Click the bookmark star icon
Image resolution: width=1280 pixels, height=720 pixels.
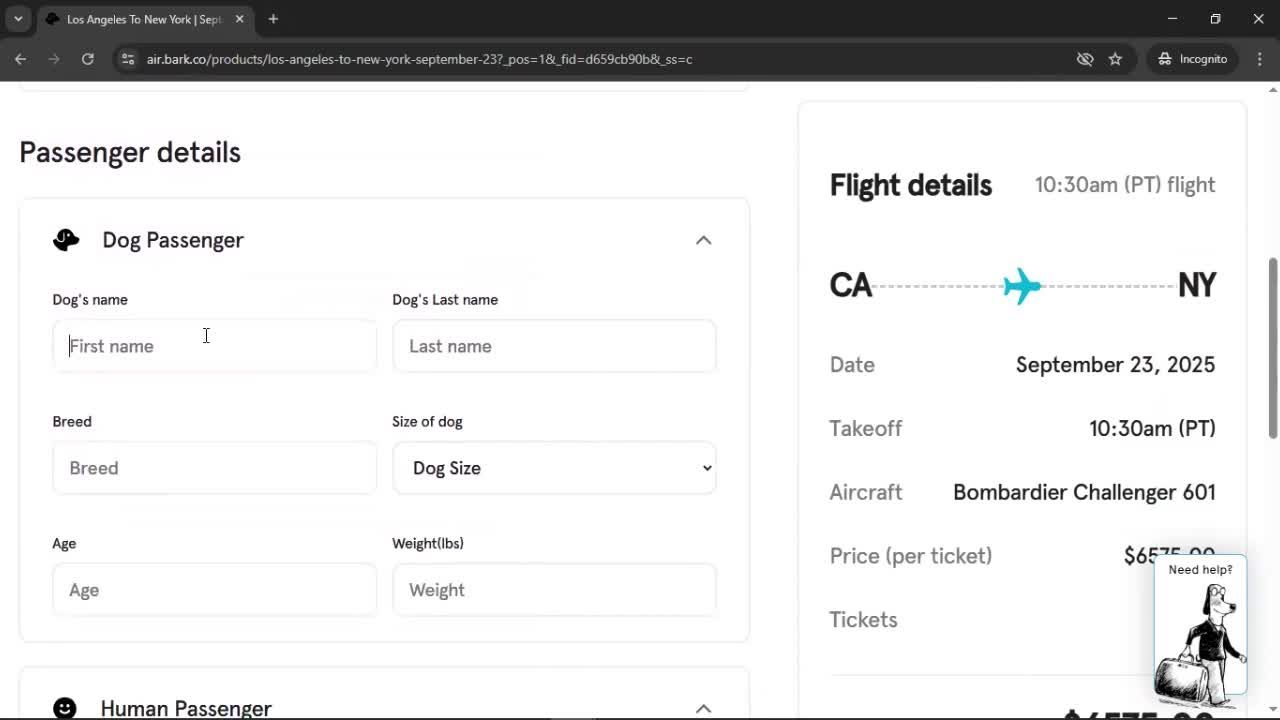click(x=1115, y=59)
